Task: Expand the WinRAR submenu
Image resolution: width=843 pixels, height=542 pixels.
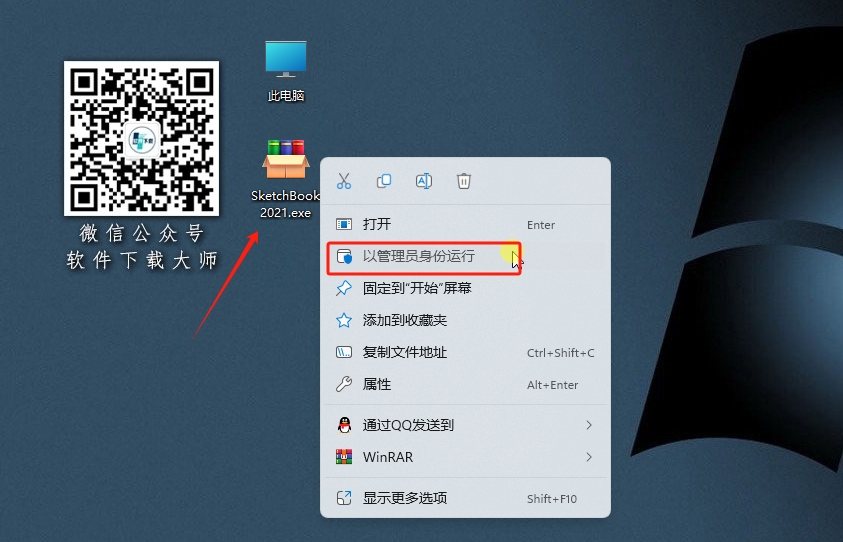Action: (465, 457)
